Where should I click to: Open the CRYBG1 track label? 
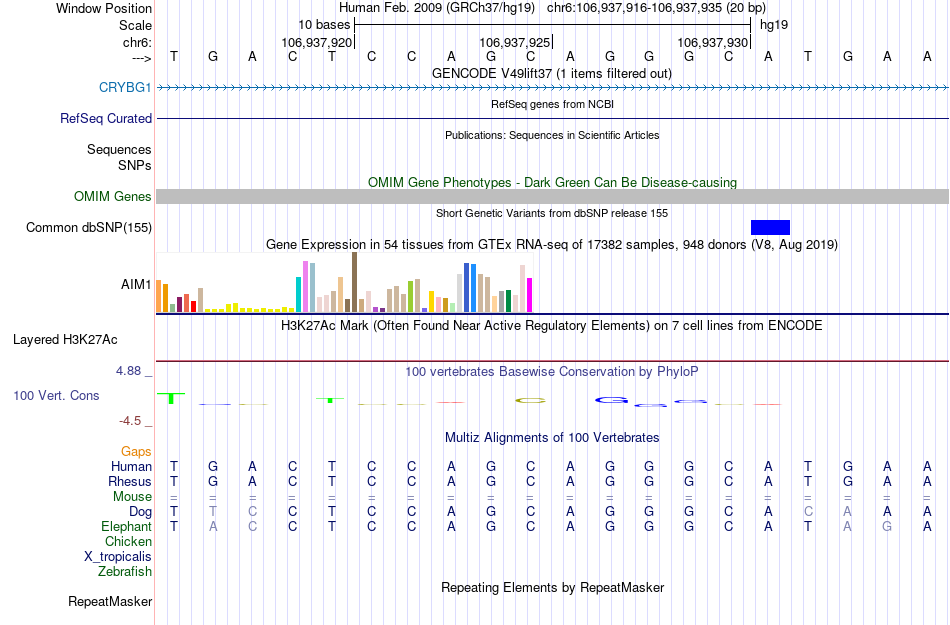coord(125,87)
